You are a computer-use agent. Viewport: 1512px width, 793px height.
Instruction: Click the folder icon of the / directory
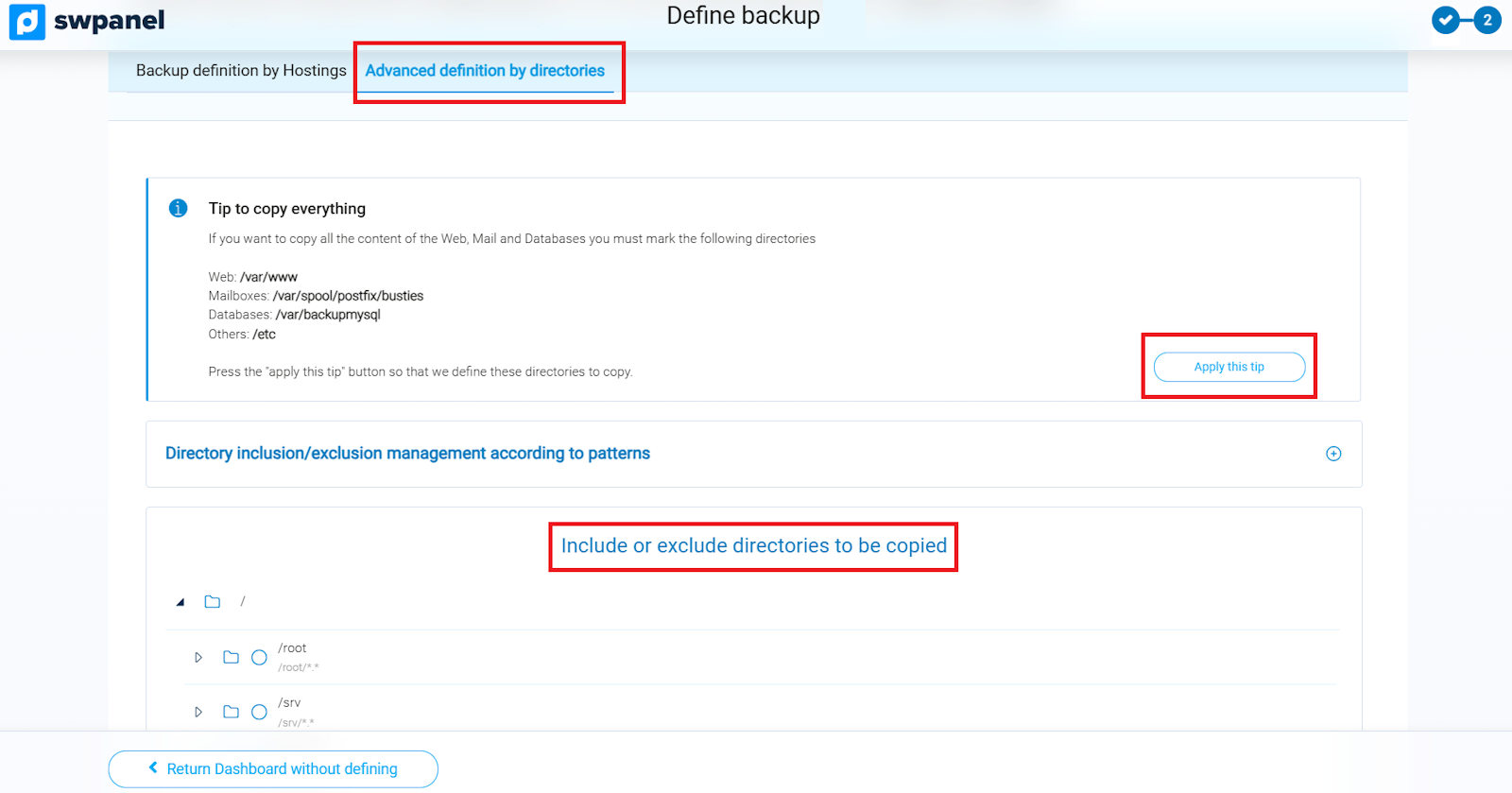coord(213,602)
